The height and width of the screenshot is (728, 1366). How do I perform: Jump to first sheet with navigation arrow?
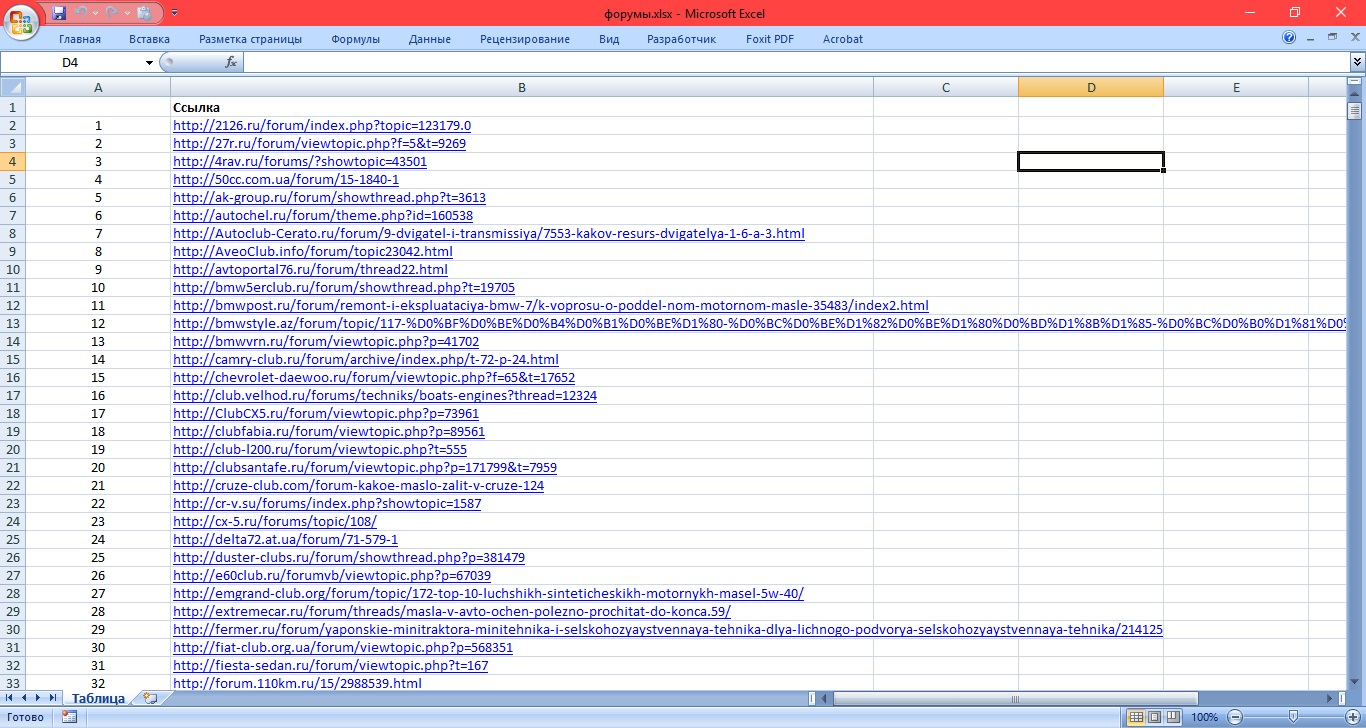11,698
